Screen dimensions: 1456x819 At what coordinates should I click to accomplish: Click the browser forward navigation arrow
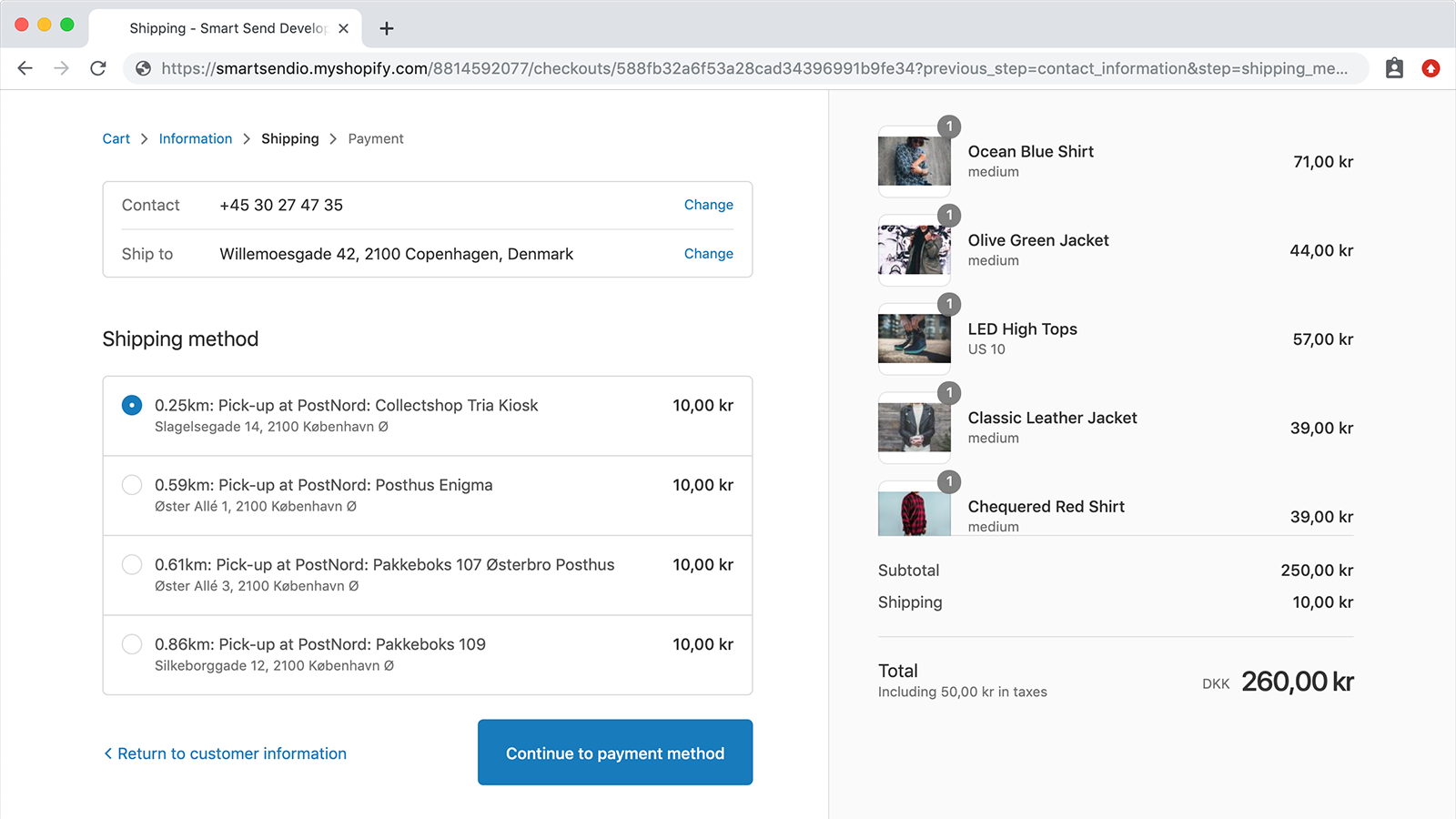(61, 68)
